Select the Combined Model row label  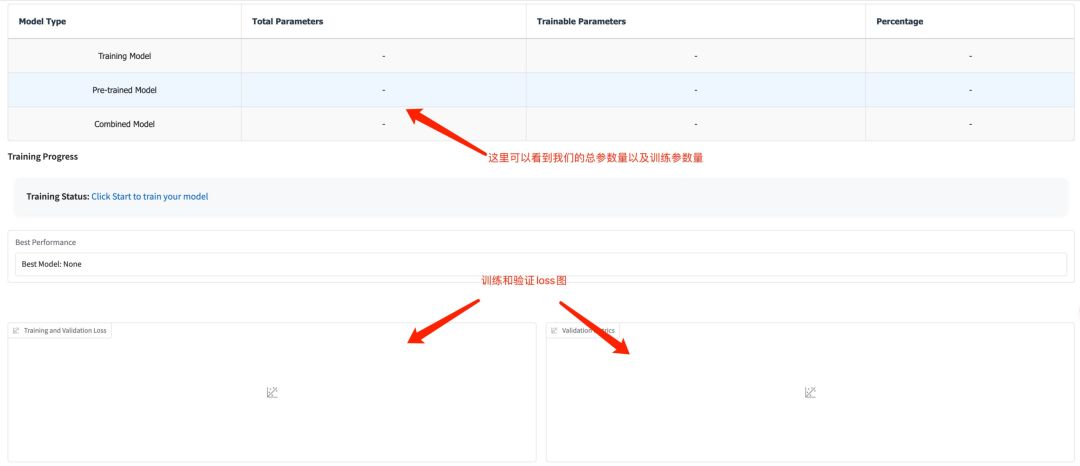coord(124,124)
